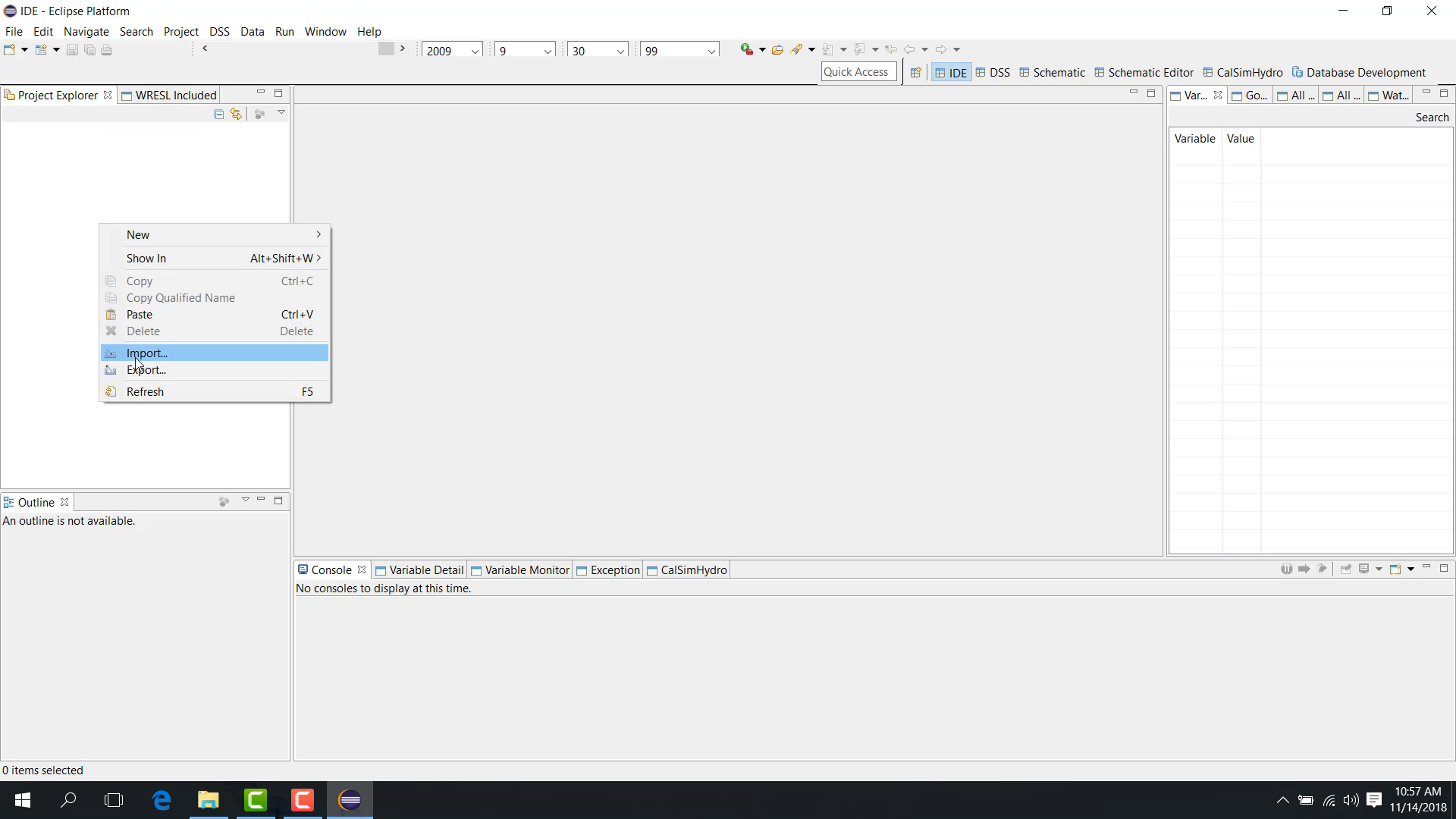Open the Run launch dropdown arrow
Image resolution: width=1456 pixels, height=819 pixels.
pyautogui.click(x=762, y=50)
